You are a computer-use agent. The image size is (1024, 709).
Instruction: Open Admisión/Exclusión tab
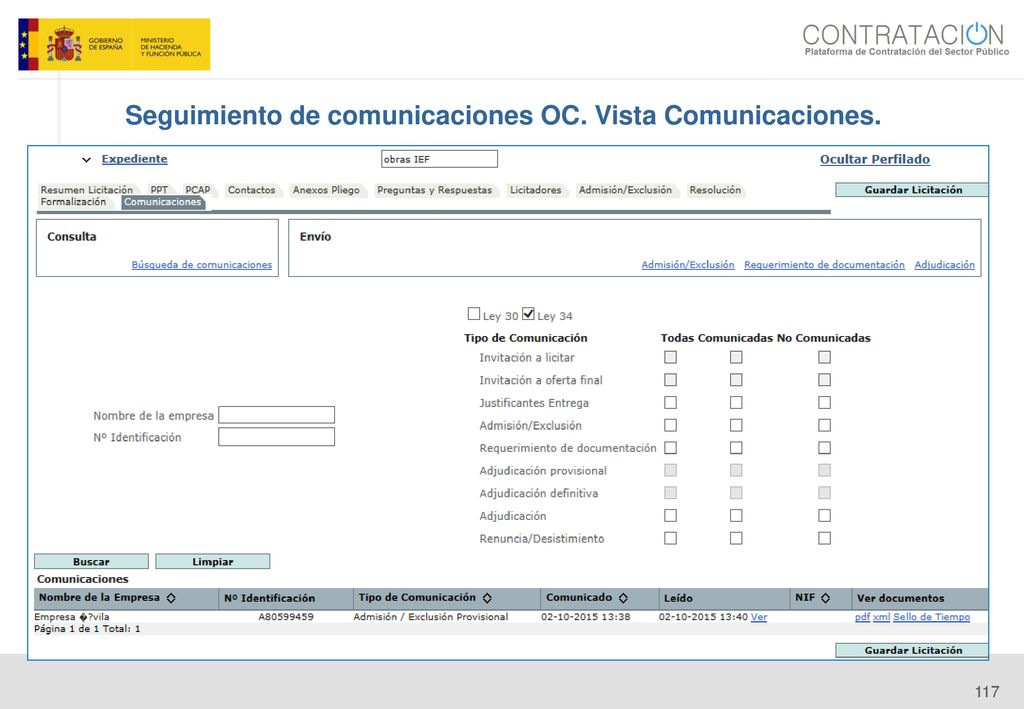click(x=625, y=190)
